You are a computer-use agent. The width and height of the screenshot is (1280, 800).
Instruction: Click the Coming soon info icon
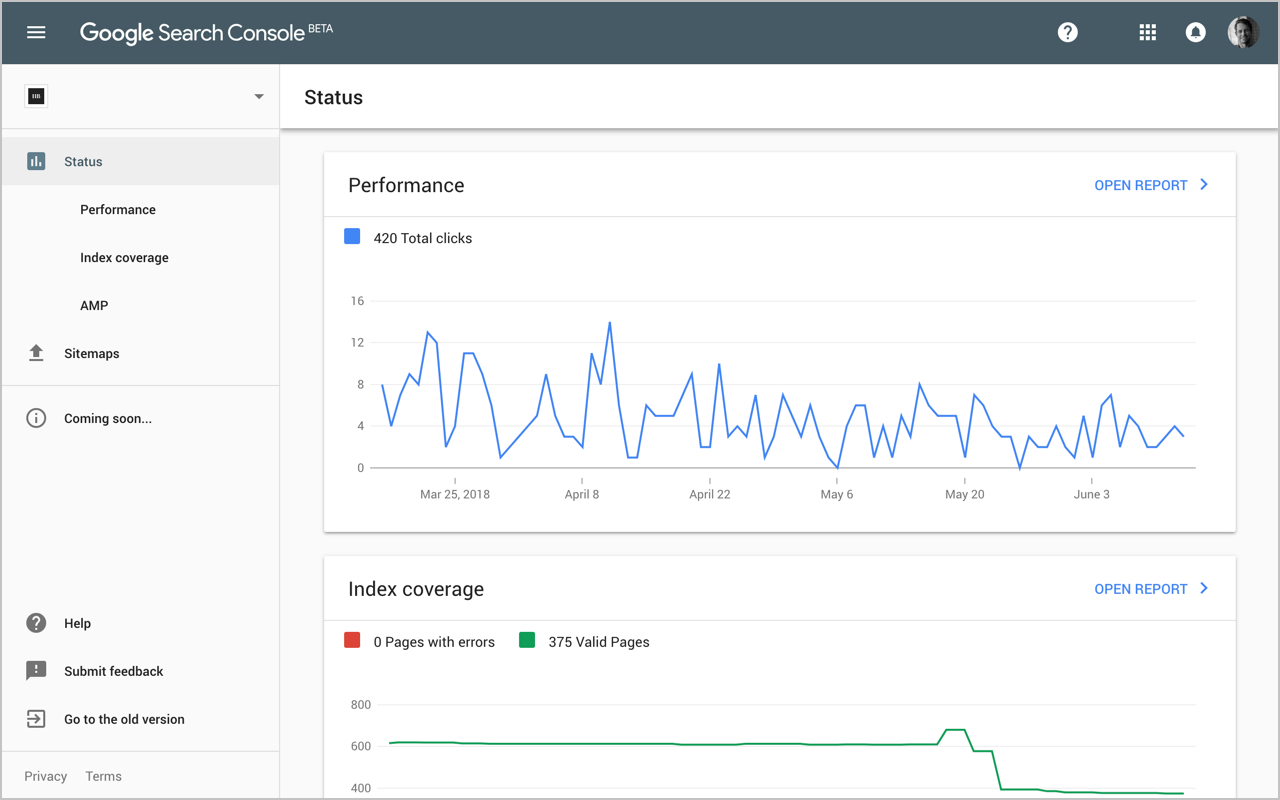[36, 418]
